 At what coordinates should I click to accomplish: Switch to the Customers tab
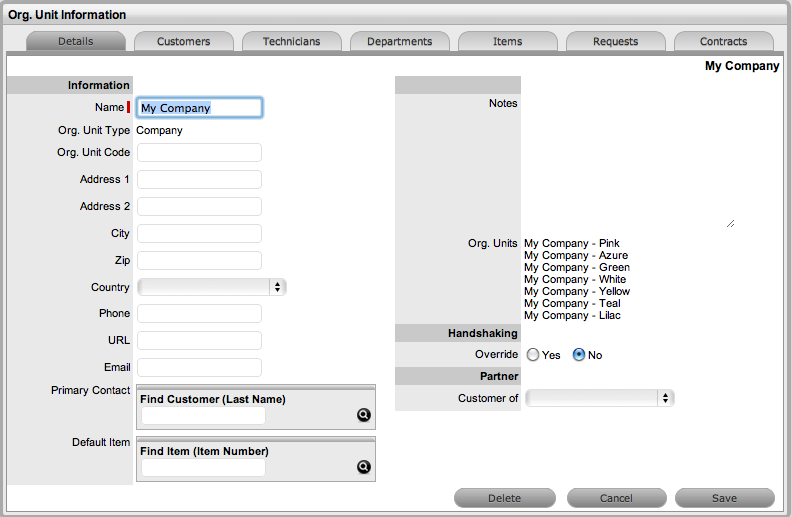pyautogui.click(x=184, y=42)
